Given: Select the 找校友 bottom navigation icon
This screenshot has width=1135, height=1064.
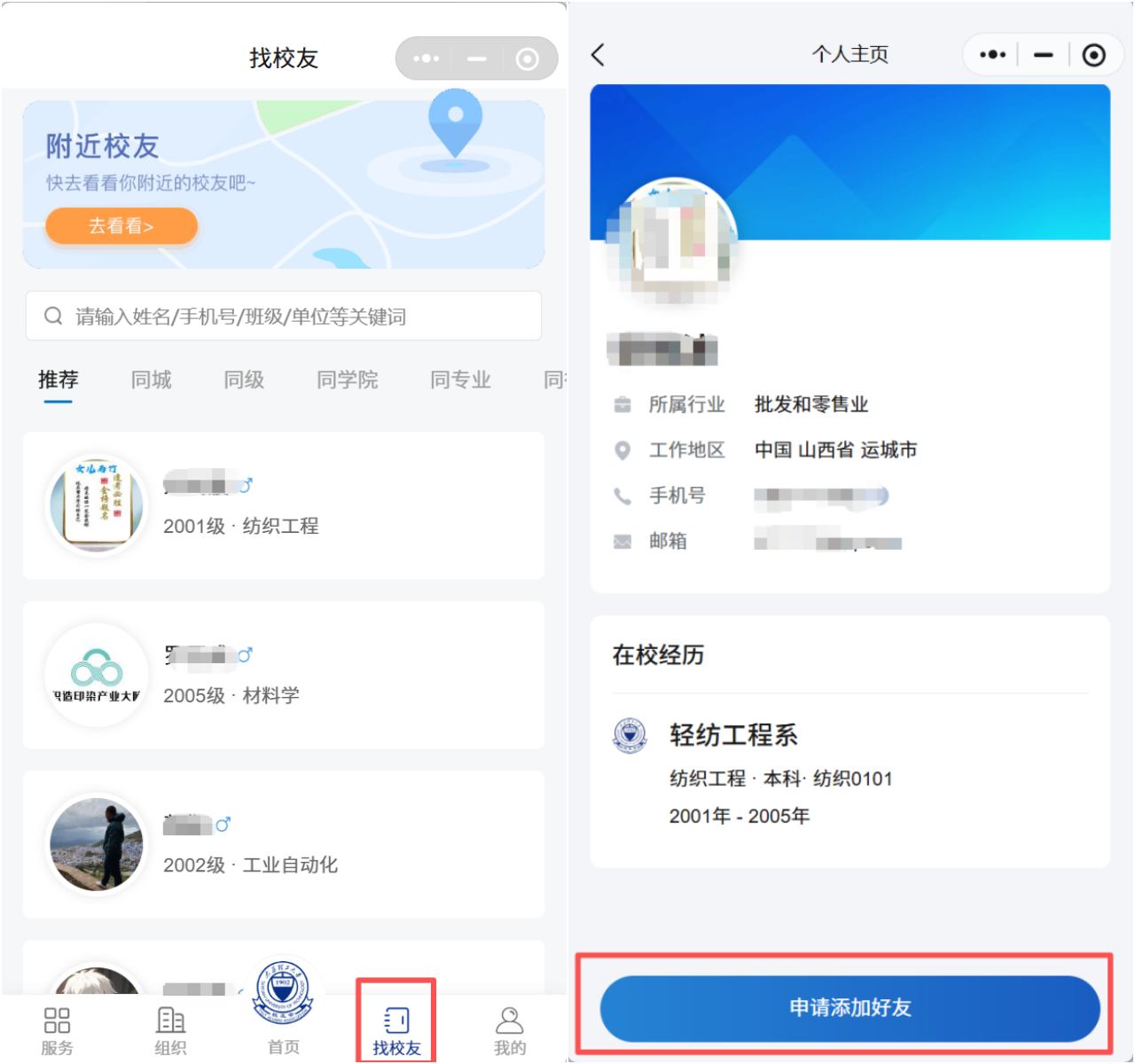Looking at the screenshot, I should [x=396, y=1021].
